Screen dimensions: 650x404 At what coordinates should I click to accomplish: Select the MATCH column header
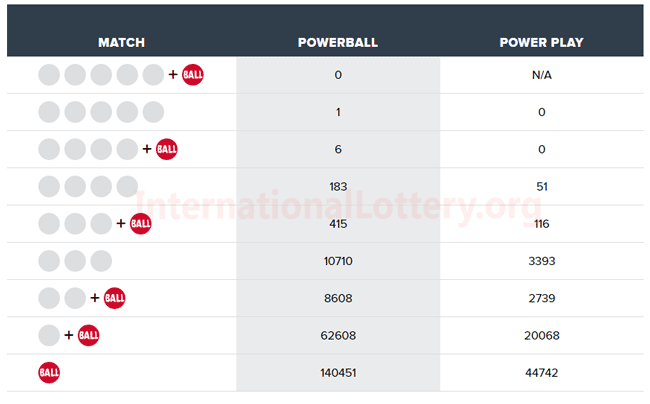click(x=121, y=43)
